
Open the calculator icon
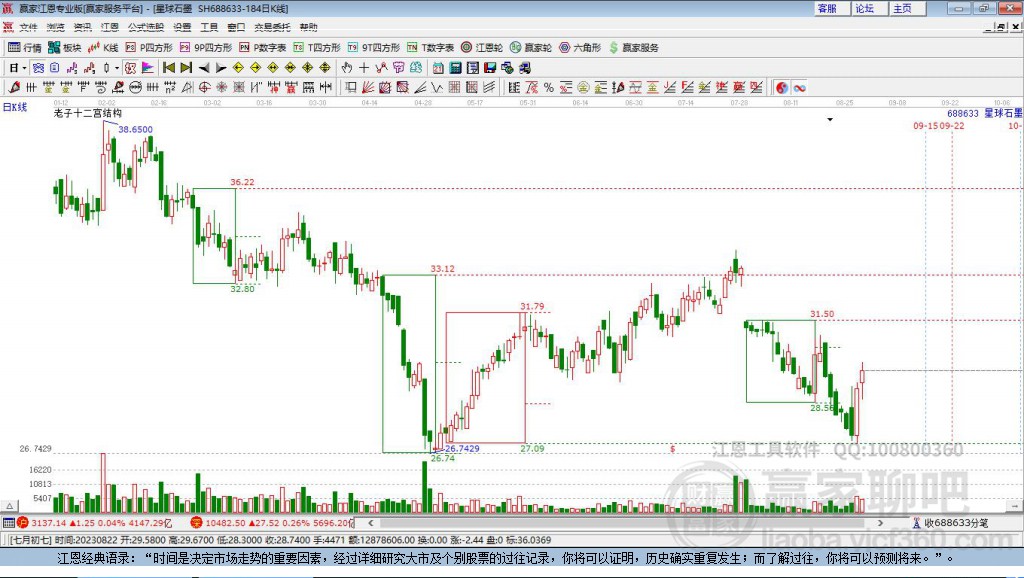coord(455,67)
